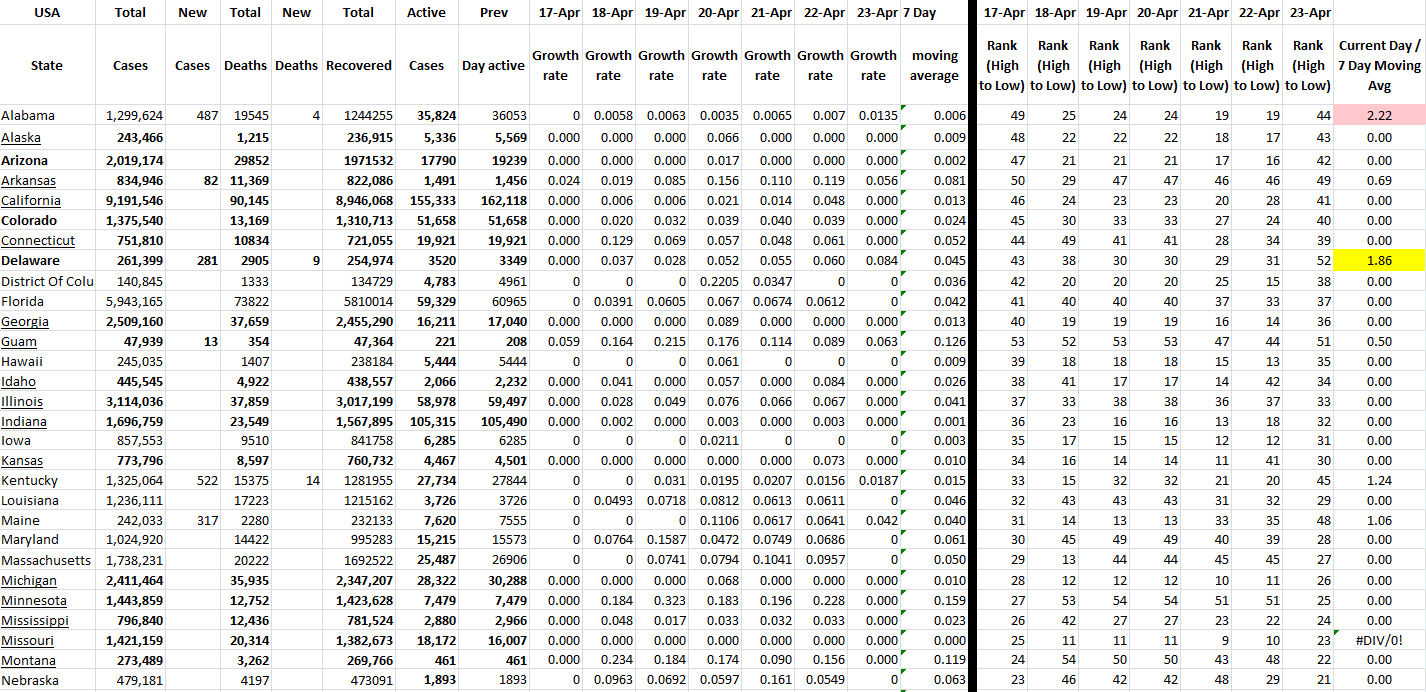Open the Georgia state link
This screenshot has width=1426, height=692.
(x=25, y=321)
